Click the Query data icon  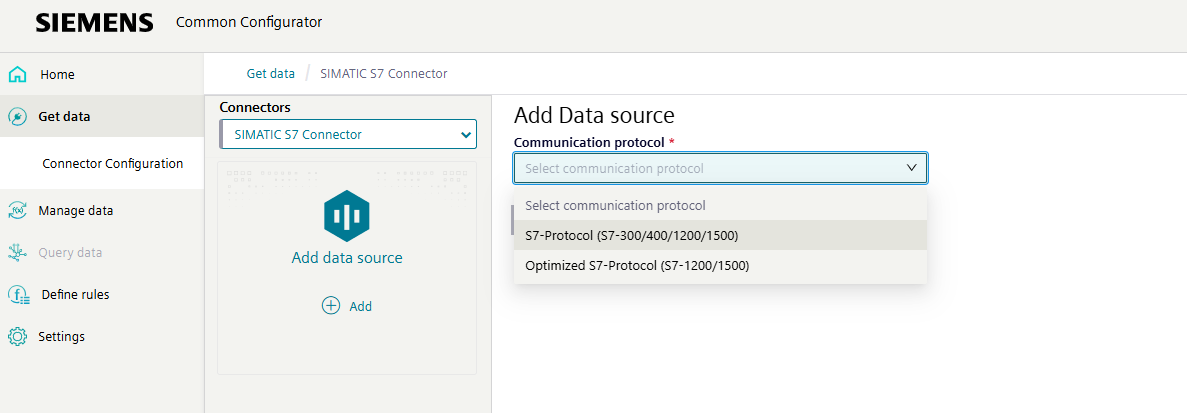[17, 253]
